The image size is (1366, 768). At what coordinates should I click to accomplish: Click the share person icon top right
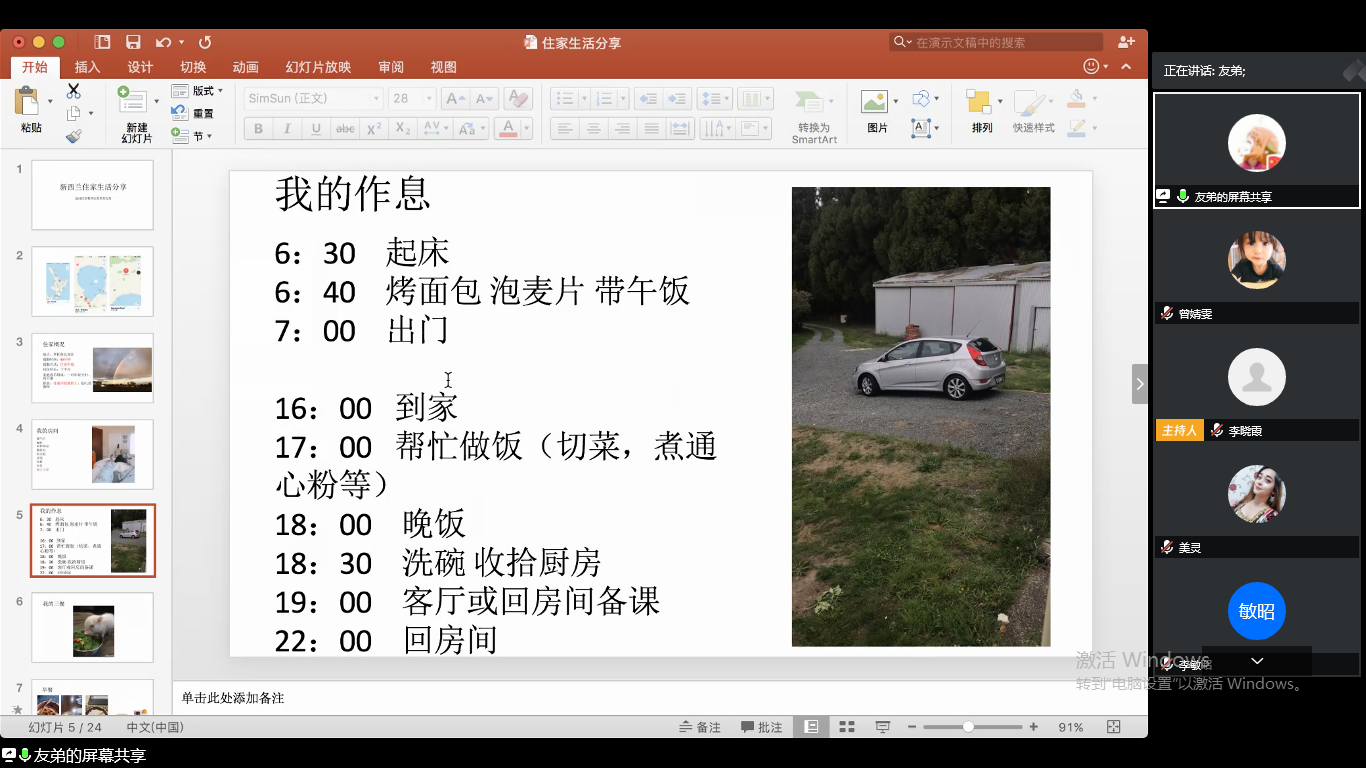click(1126, 42)
